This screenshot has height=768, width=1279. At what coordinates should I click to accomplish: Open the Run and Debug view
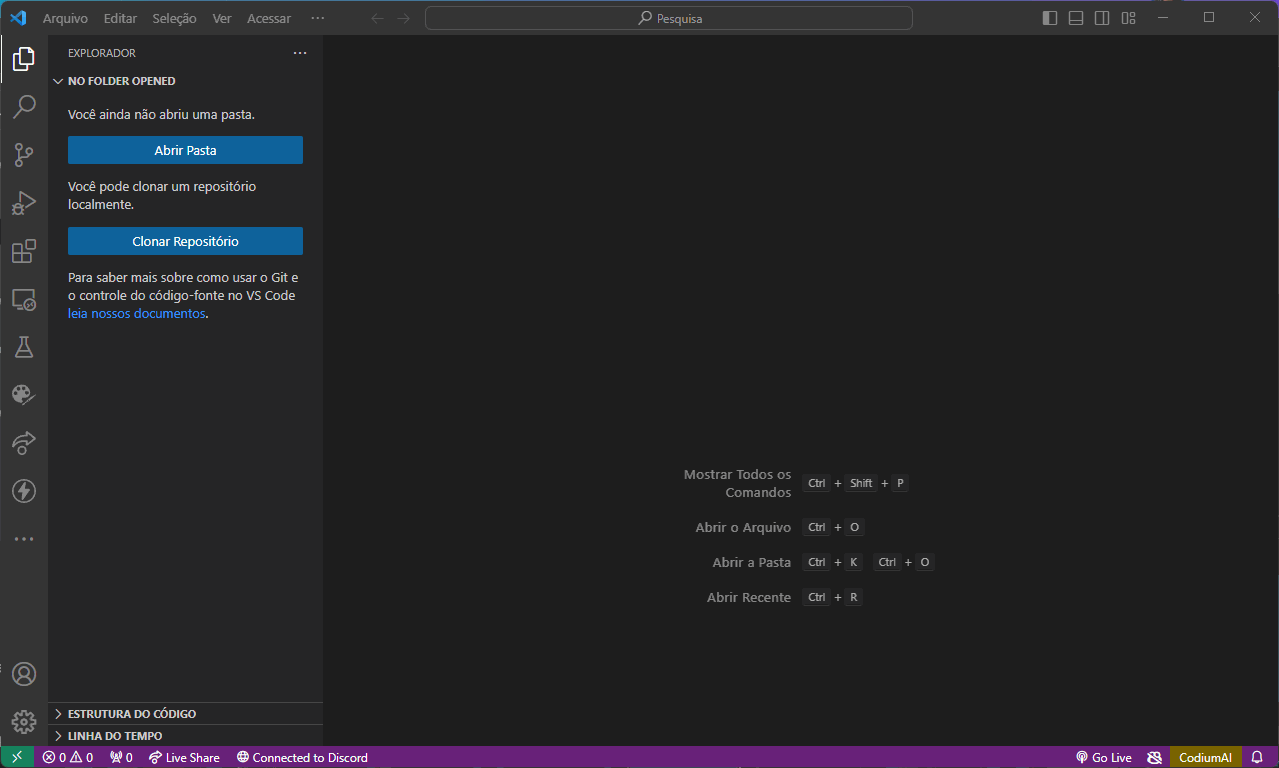24,203
